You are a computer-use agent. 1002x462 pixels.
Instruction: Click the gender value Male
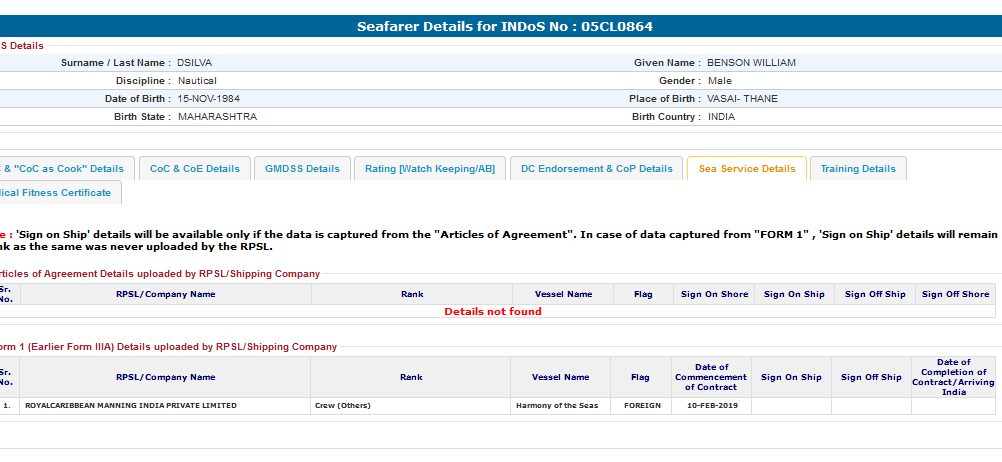(720, 81)
